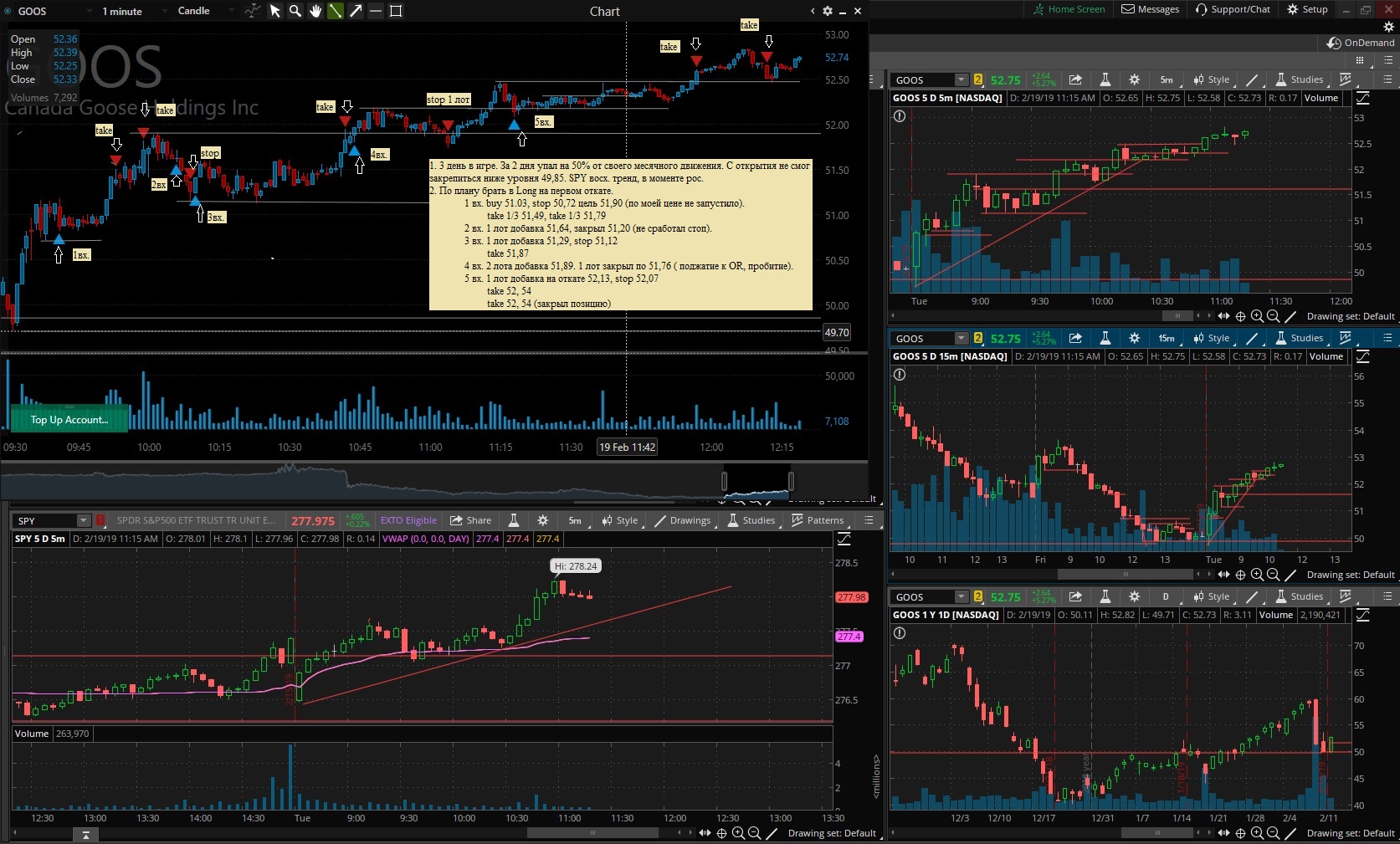
Task: Select the rectangle drawing tool in Chart toolbar
Action: 396,11
